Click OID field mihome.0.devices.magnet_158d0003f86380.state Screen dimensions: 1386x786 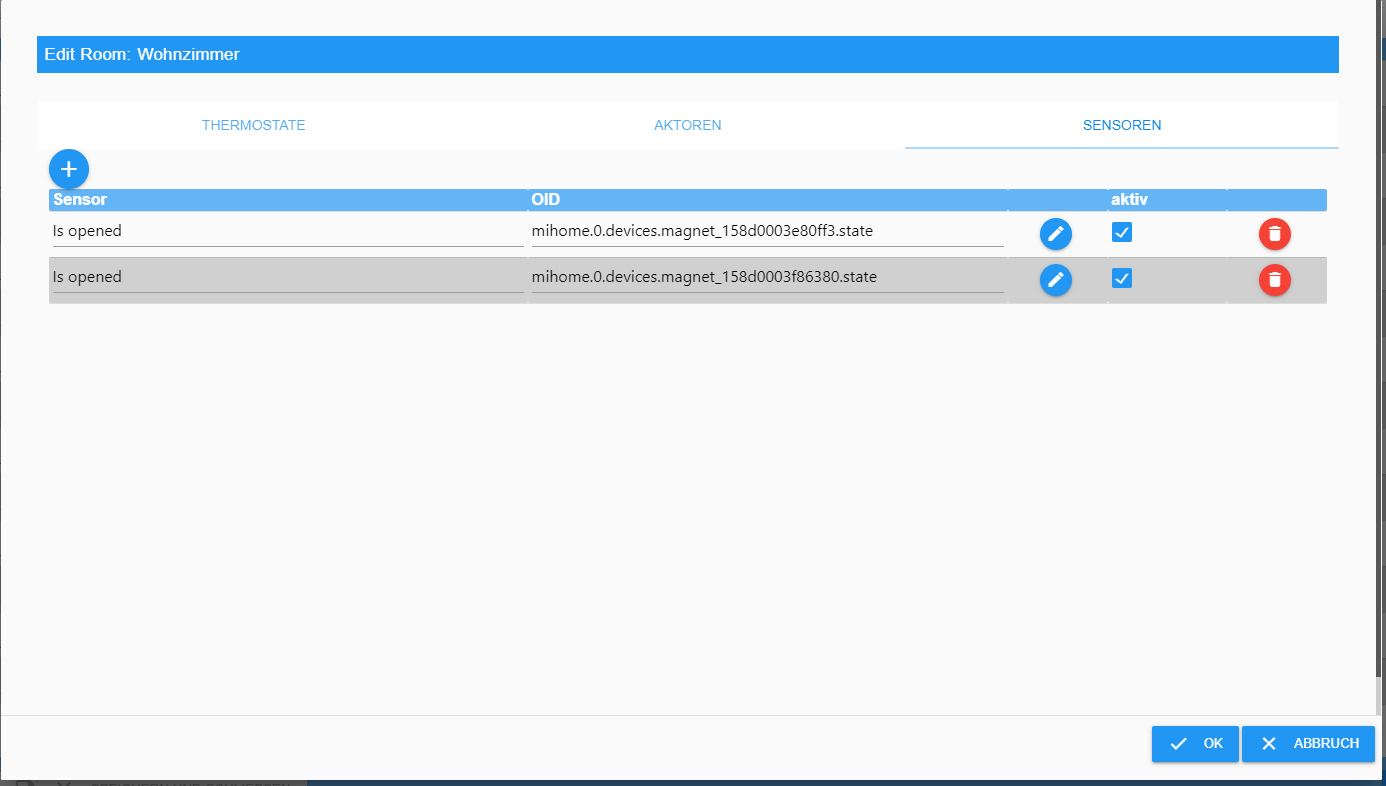tap(768, 278)
